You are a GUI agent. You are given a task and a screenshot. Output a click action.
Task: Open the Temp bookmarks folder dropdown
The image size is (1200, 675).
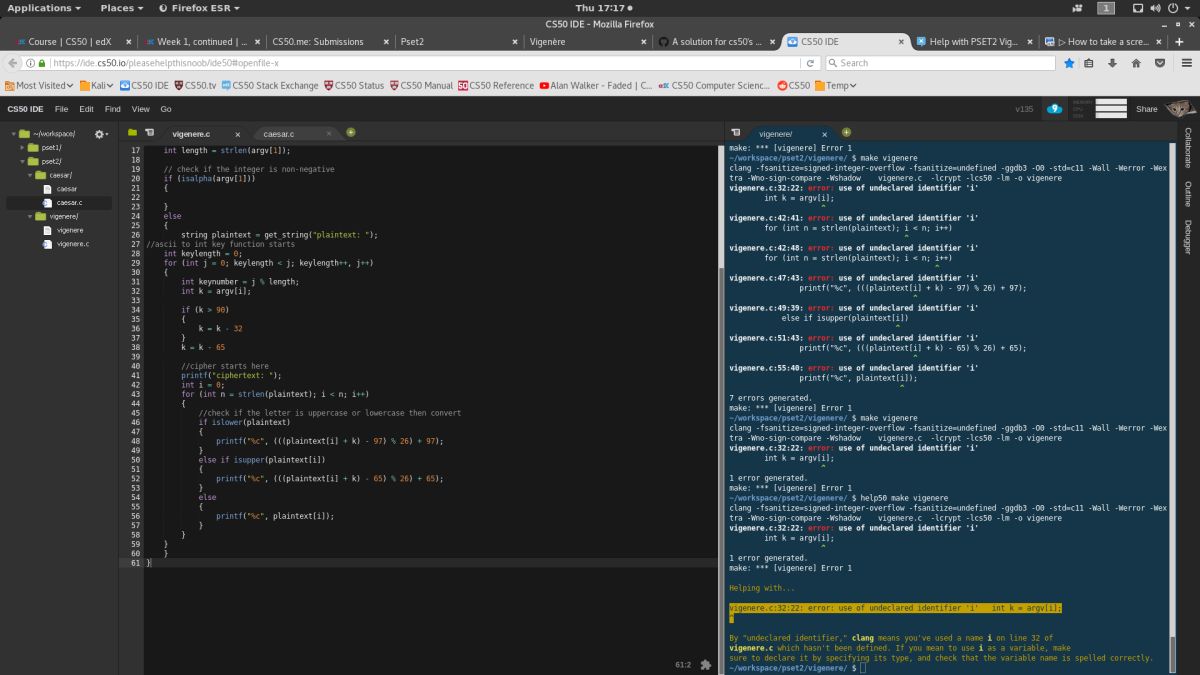[837, 85]
